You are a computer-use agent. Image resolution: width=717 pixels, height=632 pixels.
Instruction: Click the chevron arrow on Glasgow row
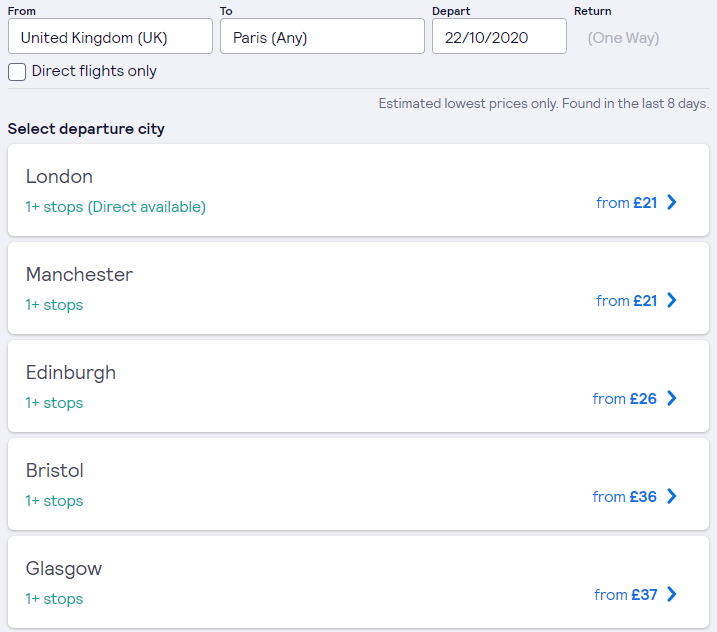[x=672, y=594]
